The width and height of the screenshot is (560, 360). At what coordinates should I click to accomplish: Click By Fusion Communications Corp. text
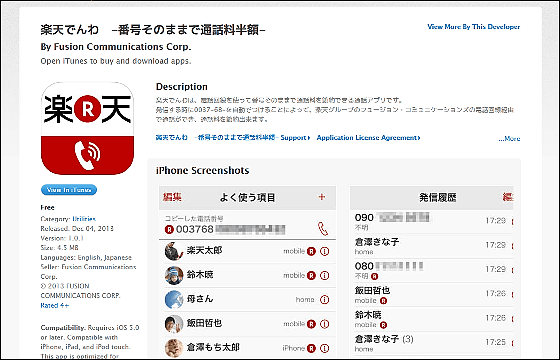(x=116, y=47)
